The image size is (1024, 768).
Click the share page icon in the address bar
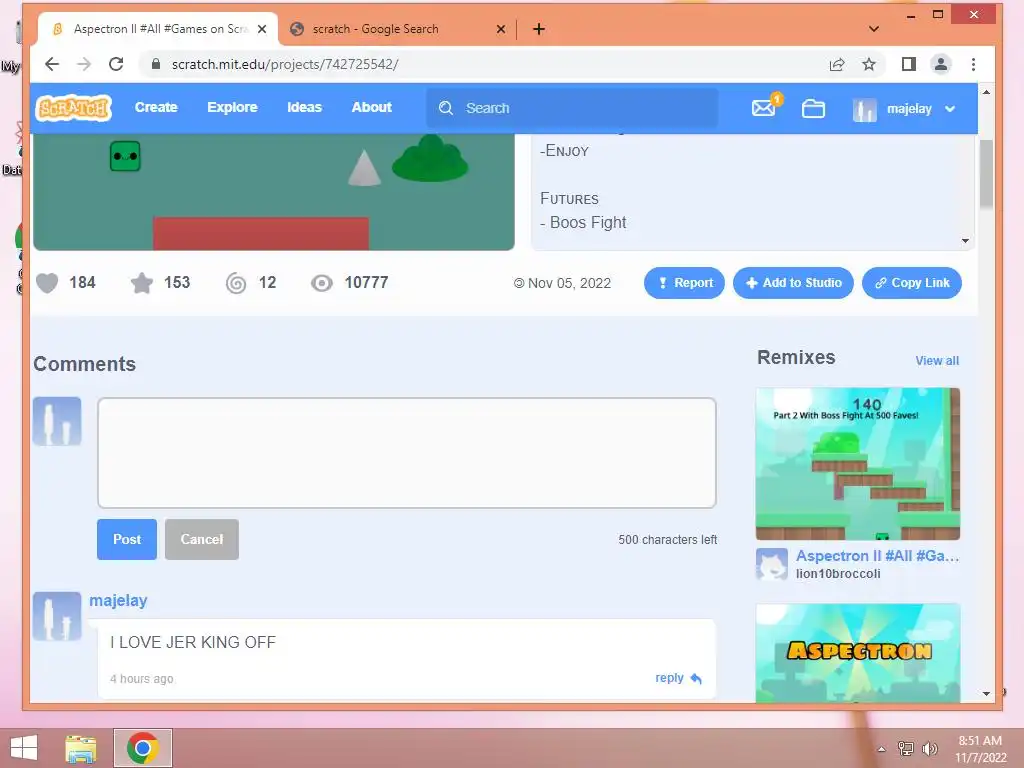point(837,64)
